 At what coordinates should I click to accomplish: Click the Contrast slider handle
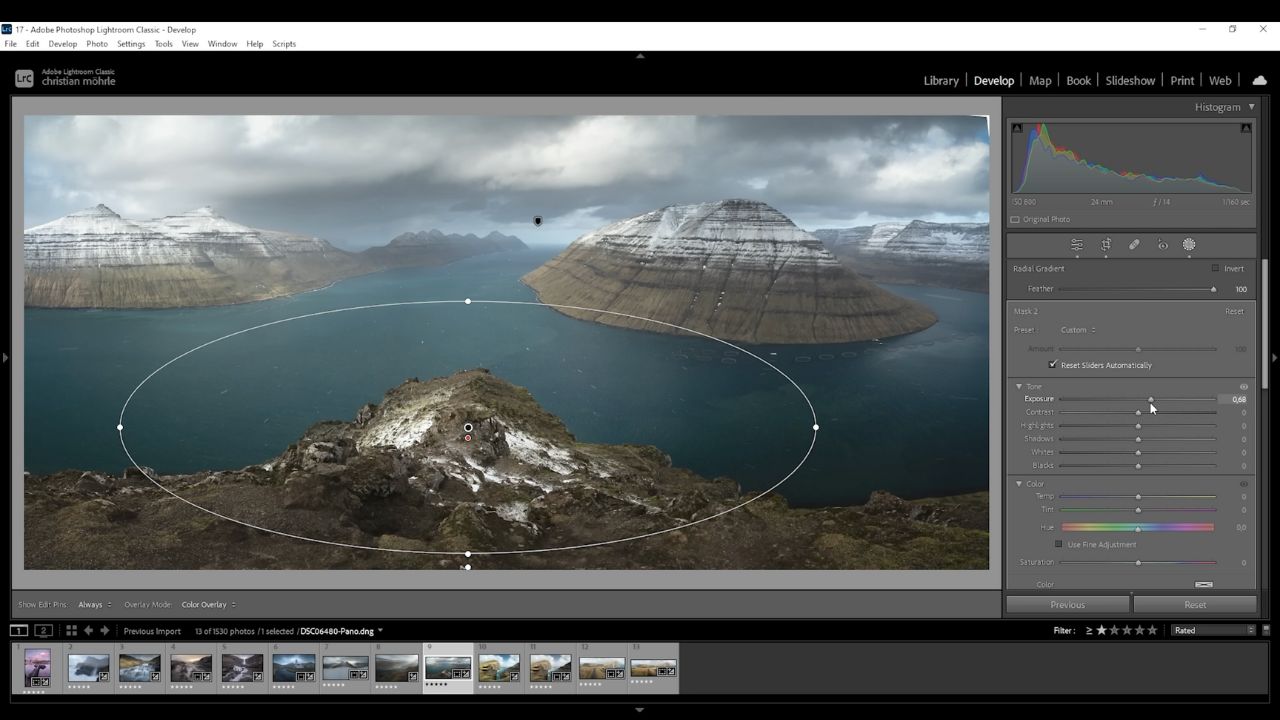(x=1138, y=412)
